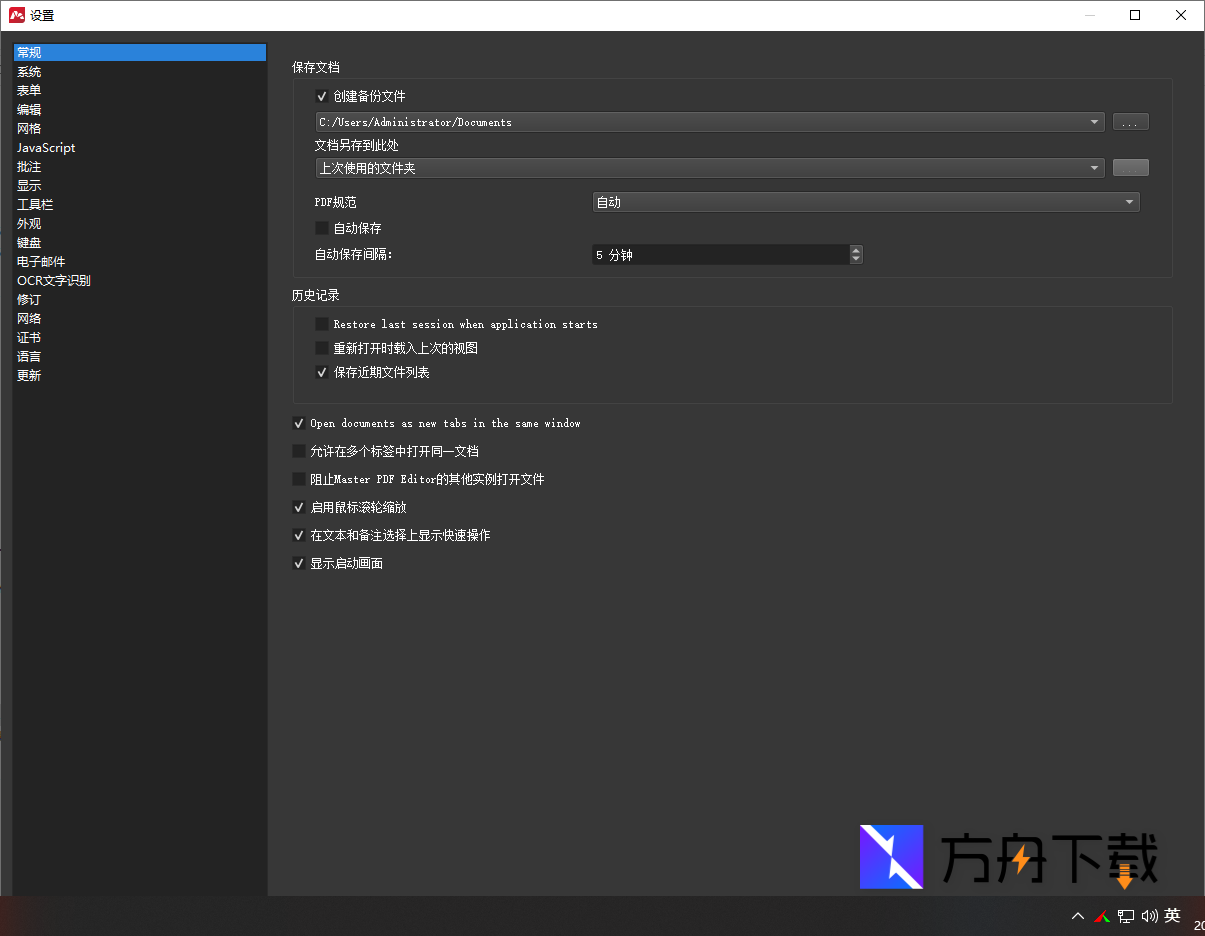Open the 更新 settings page
Viewport: 1205px width, 936px height.
(x=28, y=375)
